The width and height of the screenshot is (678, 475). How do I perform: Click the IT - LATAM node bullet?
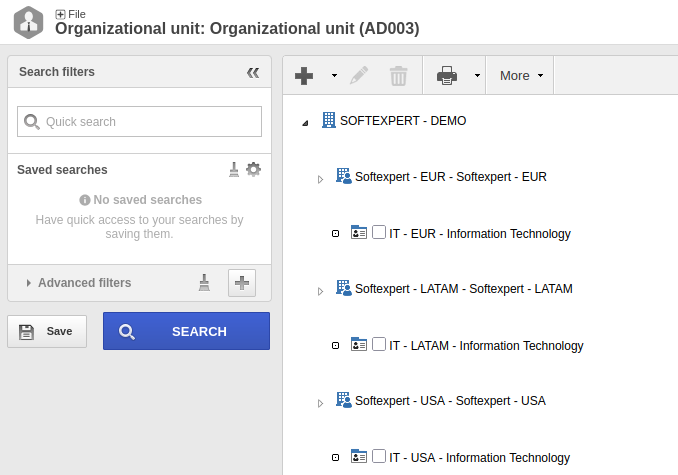[336, 346]
